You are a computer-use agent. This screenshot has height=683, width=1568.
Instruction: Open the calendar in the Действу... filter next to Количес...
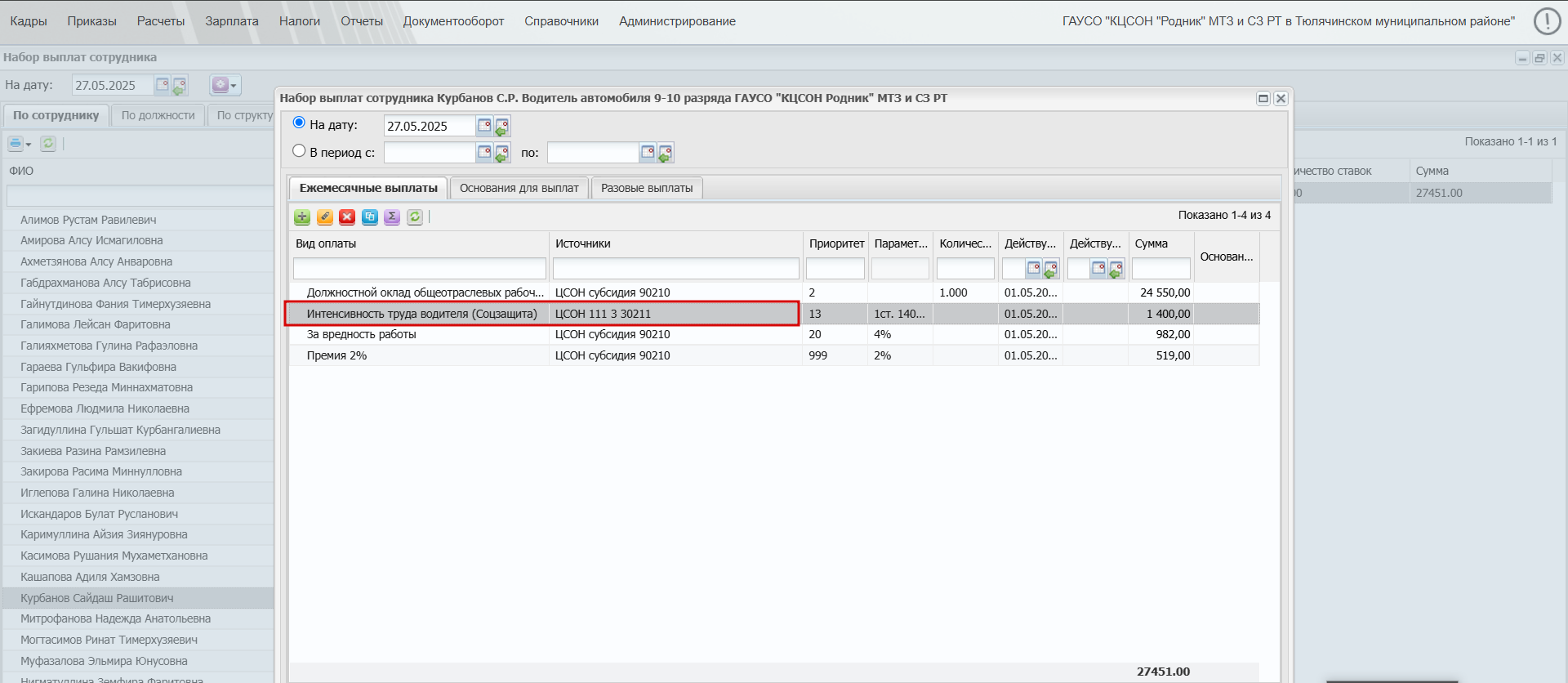[x=1033, y=268]
